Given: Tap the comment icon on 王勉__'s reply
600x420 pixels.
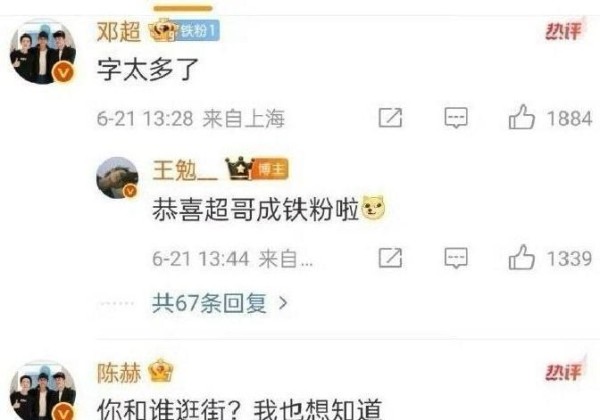Looking at the screenshot, I should coord(456,258).
